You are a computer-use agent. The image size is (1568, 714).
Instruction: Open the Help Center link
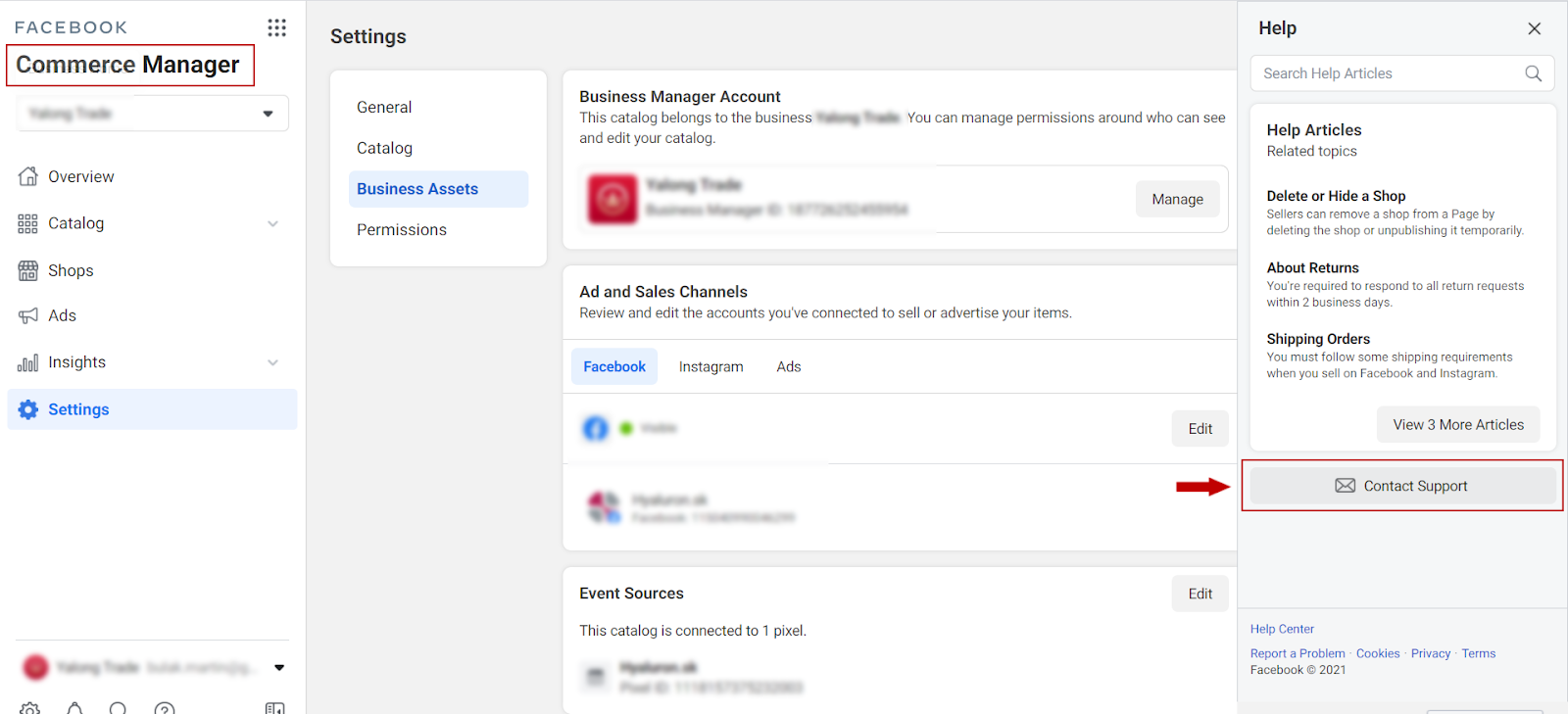1282,629
